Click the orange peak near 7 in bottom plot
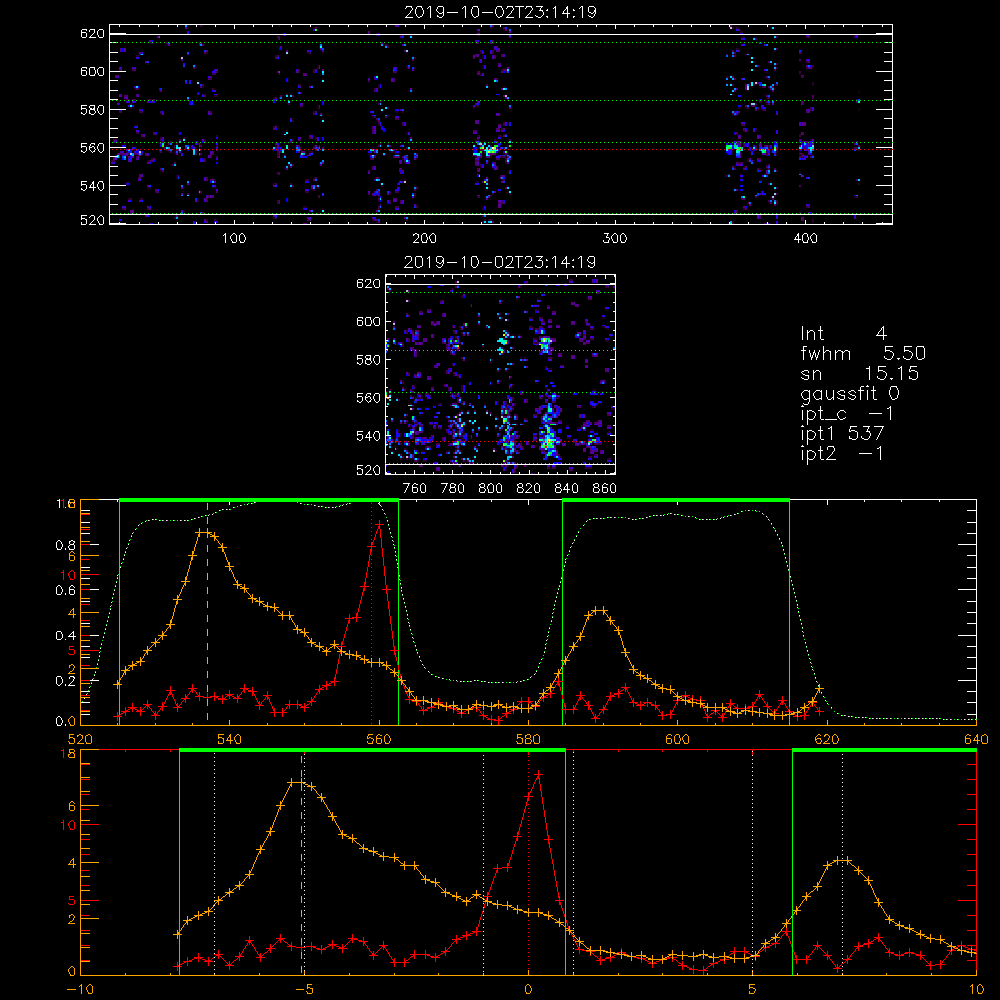This screenshot has width=1000, height=1000. coord(843,860)
